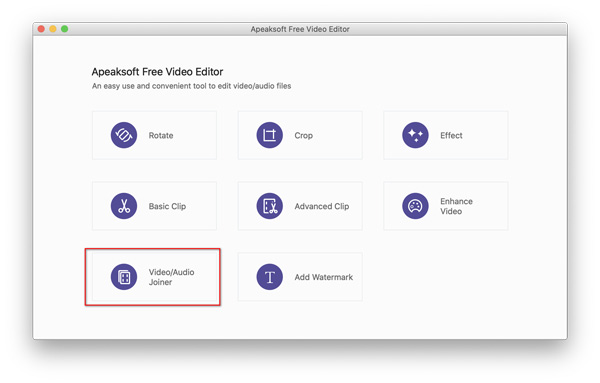Image resolution: width=600 pixels, height=383 pixels.
Task: Open the Advanced Clip icon
Action: pos(269,206)
